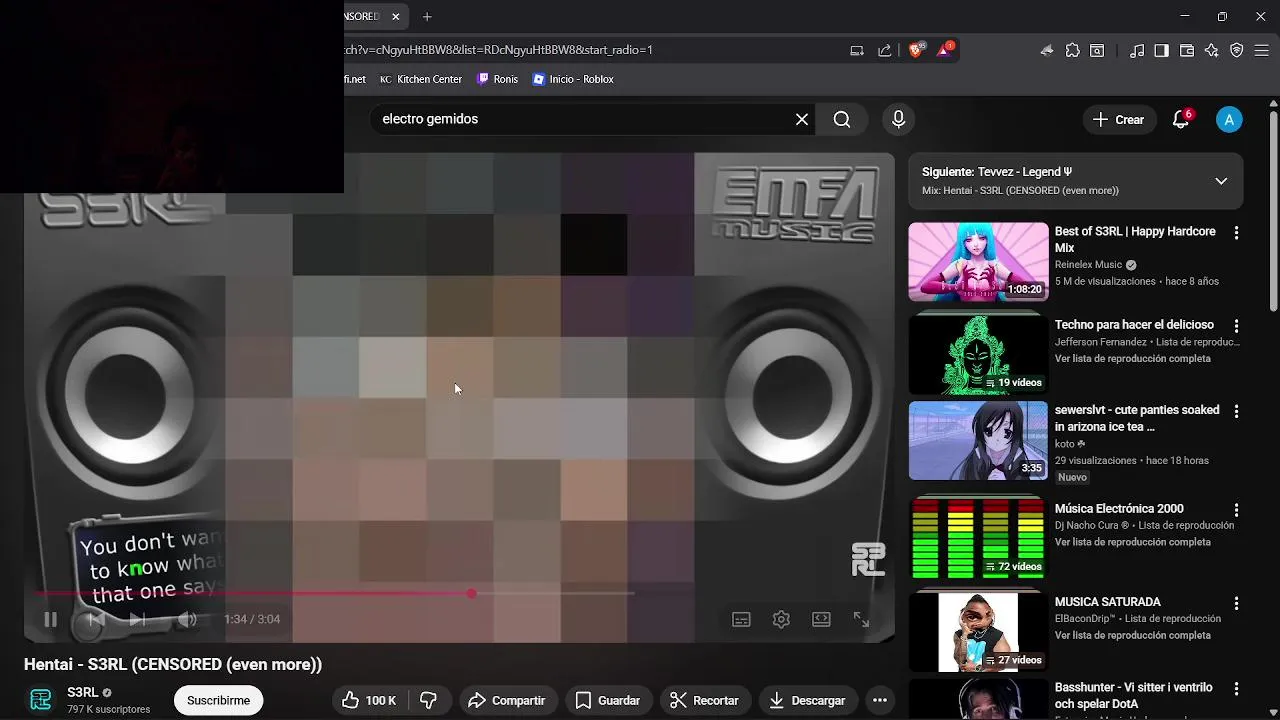Screen dimensions: 1280x720
Task: Open YouTube notifications bell
Action: [1181, 119]
